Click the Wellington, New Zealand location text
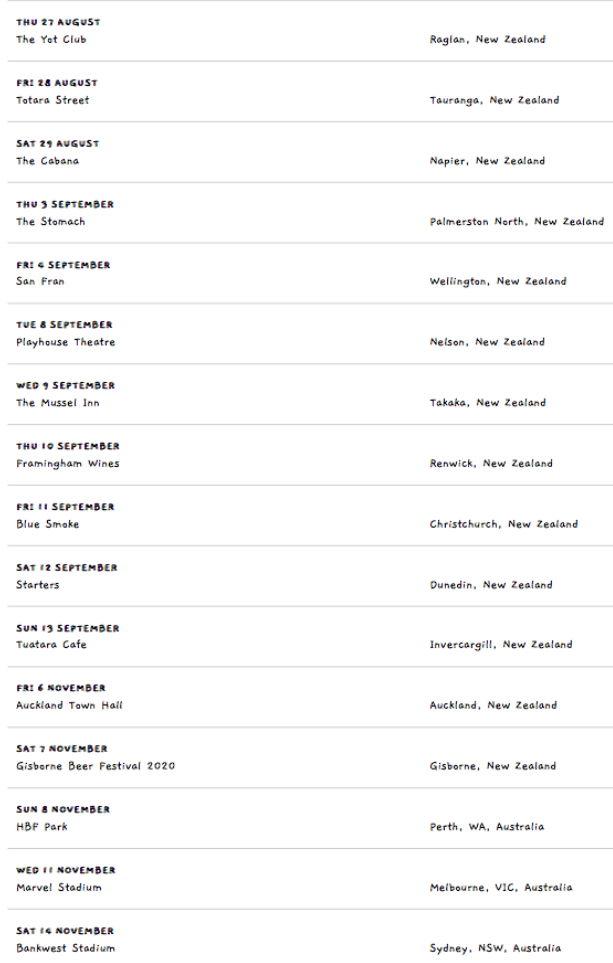The image size is (613, 963). (x=498, y=281)
